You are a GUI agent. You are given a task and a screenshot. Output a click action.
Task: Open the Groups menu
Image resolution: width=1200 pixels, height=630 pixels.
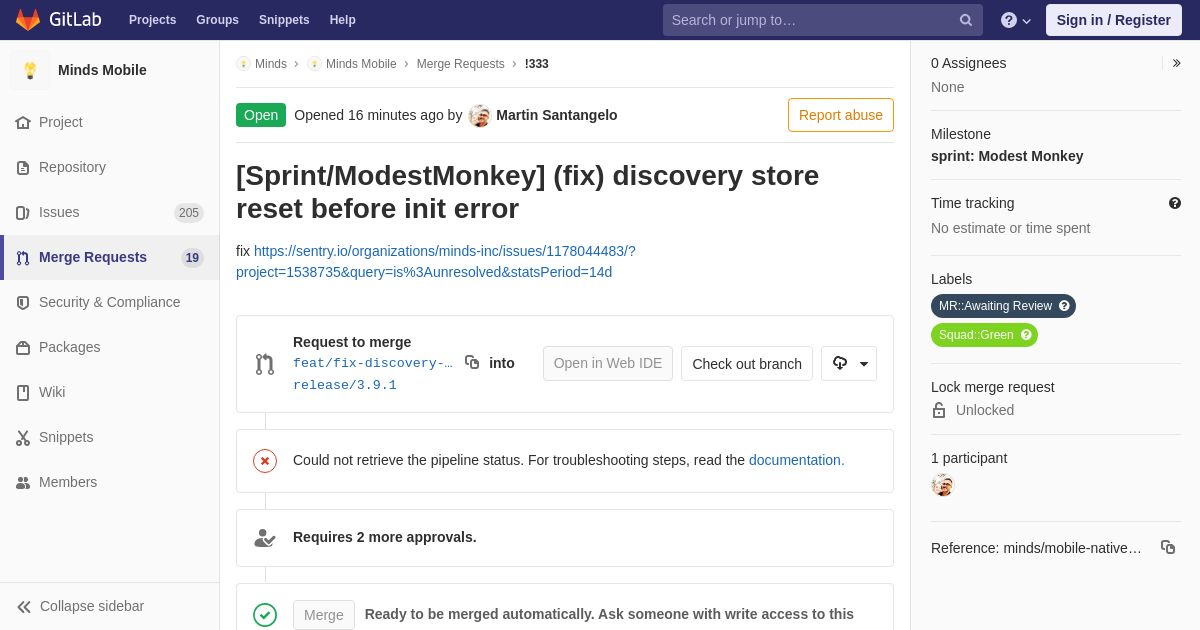click(x=217, y=20)
